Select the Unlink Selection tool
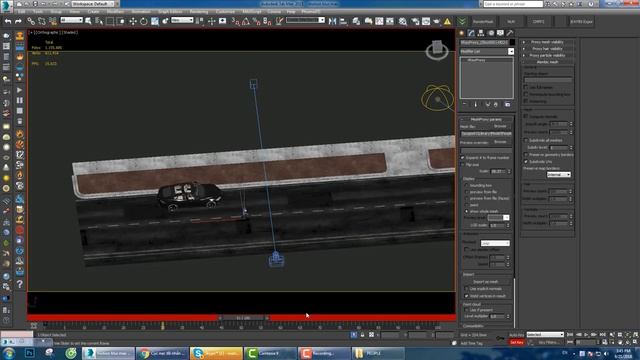The width and height of the screenshot is (640, 360). (x=41, y=21)
